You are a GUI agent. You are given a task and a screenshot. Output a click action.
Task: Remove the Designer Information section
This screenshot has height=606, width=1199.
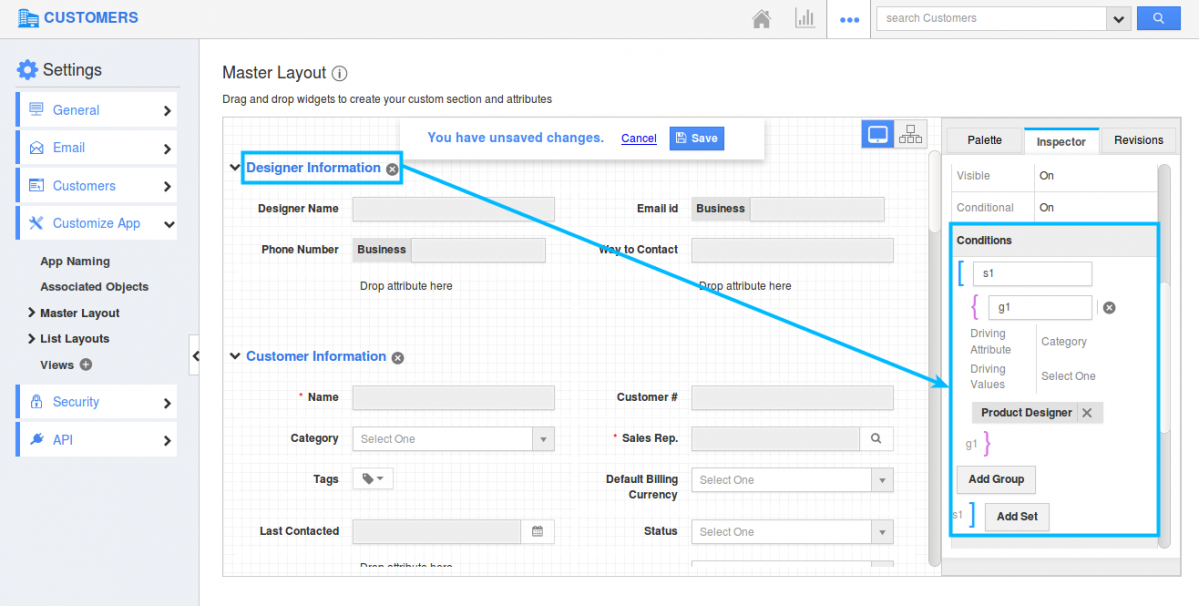point(393,169)
